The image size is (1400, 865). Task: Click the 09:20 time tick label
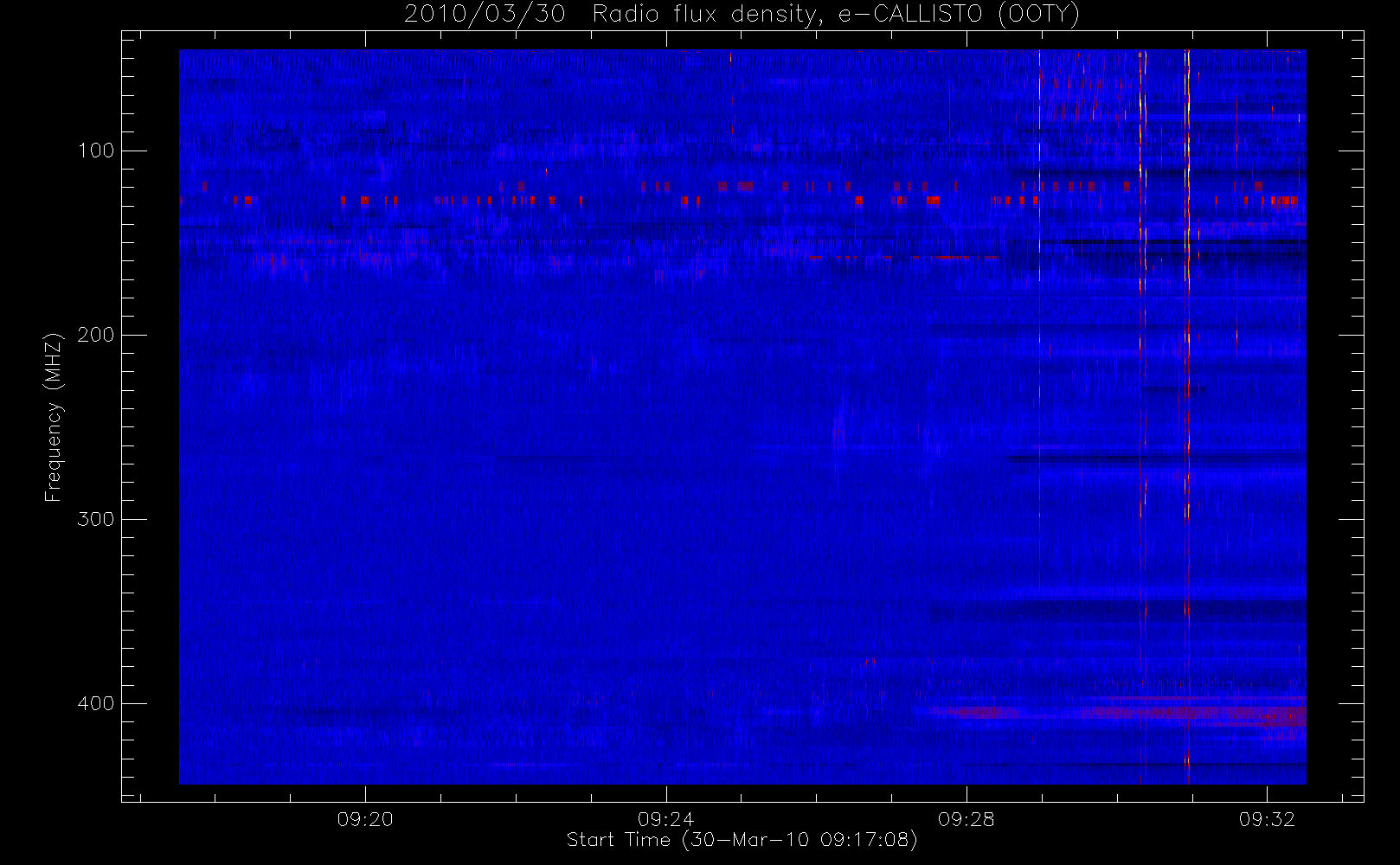(x=365, y=819)
